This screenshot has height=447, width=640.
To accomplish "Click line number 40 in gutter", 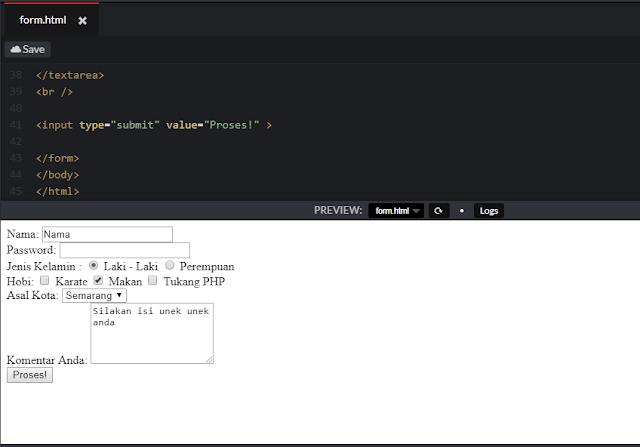I will tap(16, 108).
